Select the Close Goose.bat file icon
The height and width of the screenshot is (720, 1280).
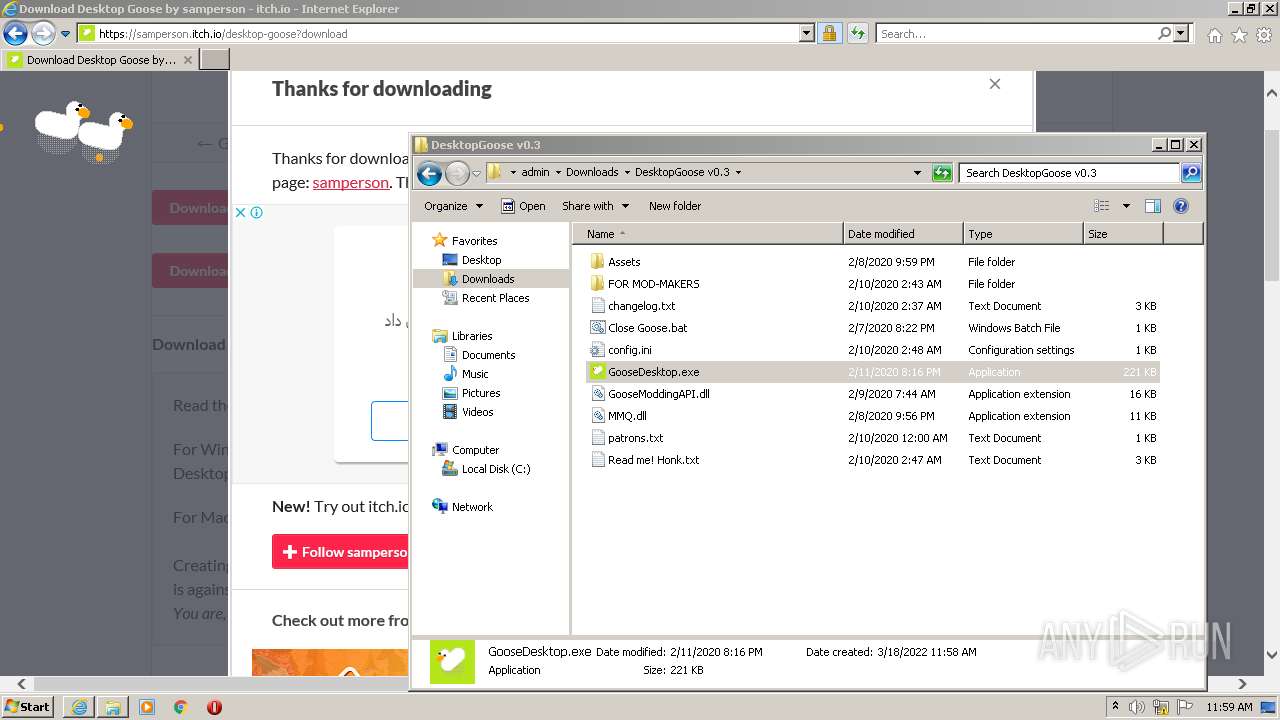click(598, 328)
